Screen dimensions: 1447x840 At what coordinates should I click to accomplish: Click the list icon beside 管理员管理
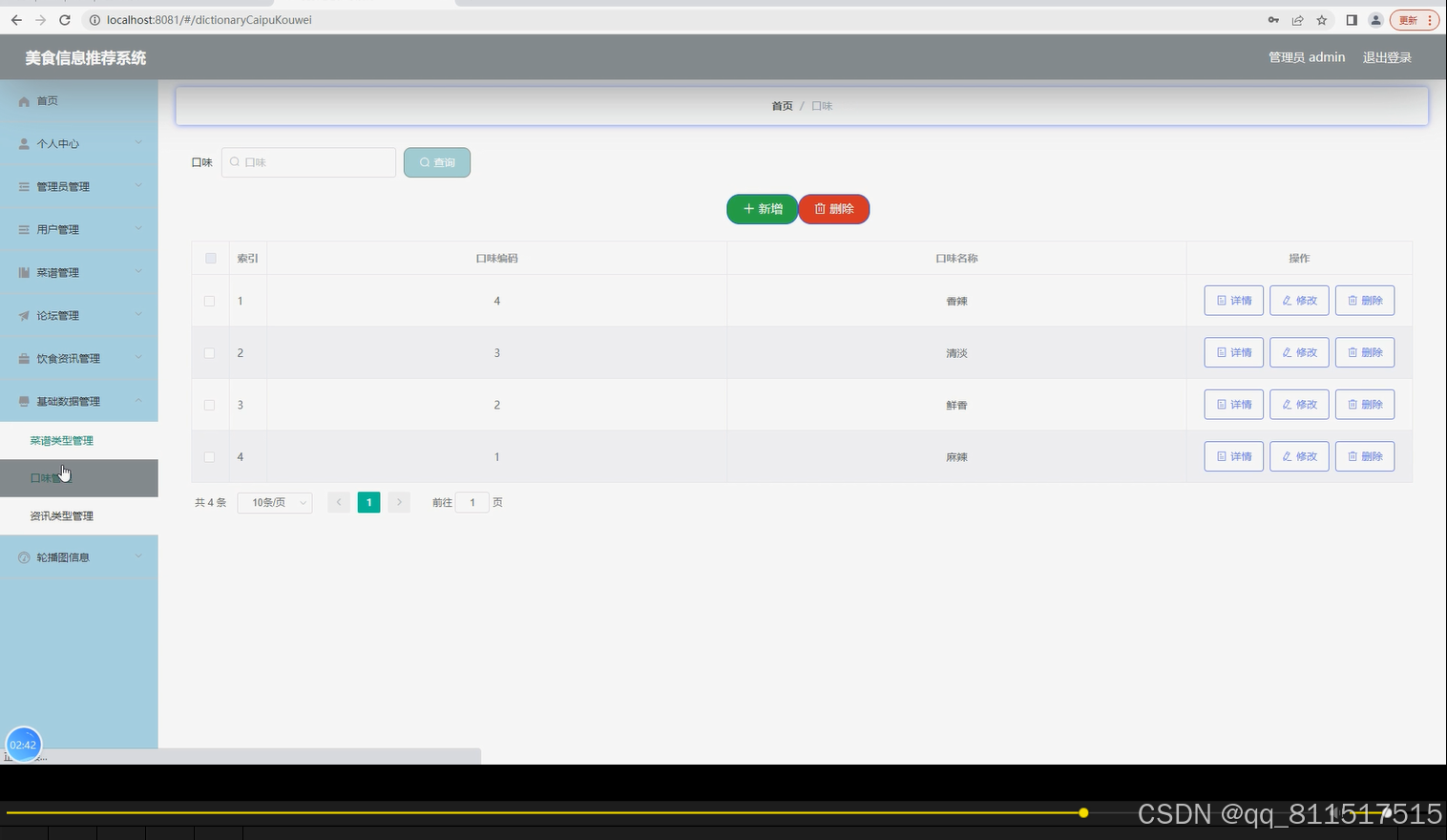25,187
